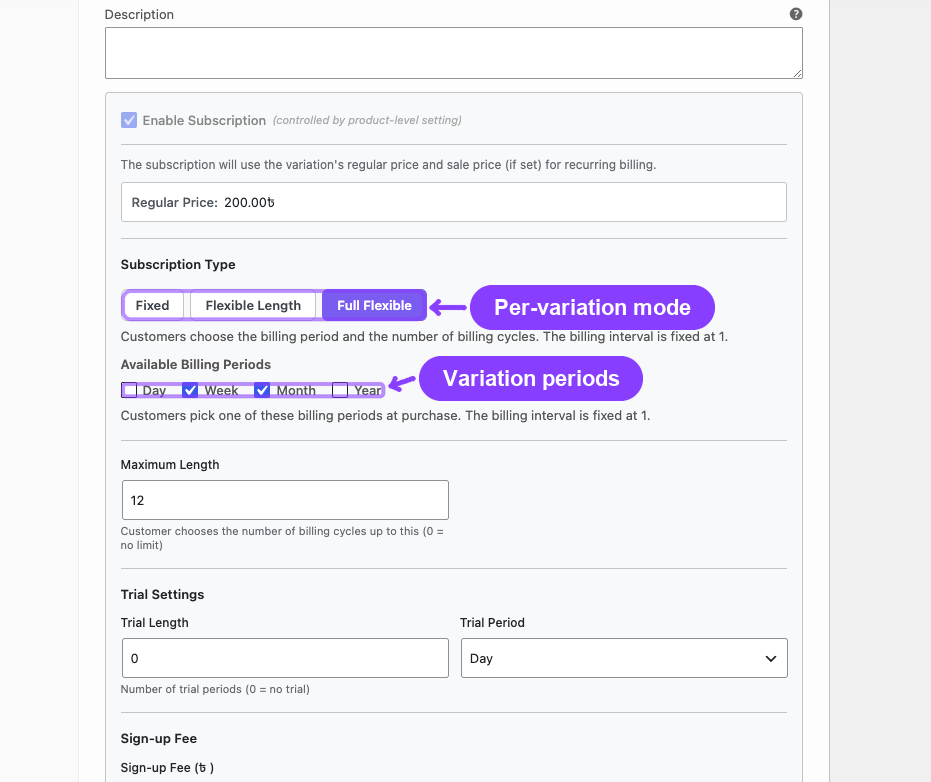Click the Available Billing Periods label
The height and width of the screenshot is (782, 931).
195,365
